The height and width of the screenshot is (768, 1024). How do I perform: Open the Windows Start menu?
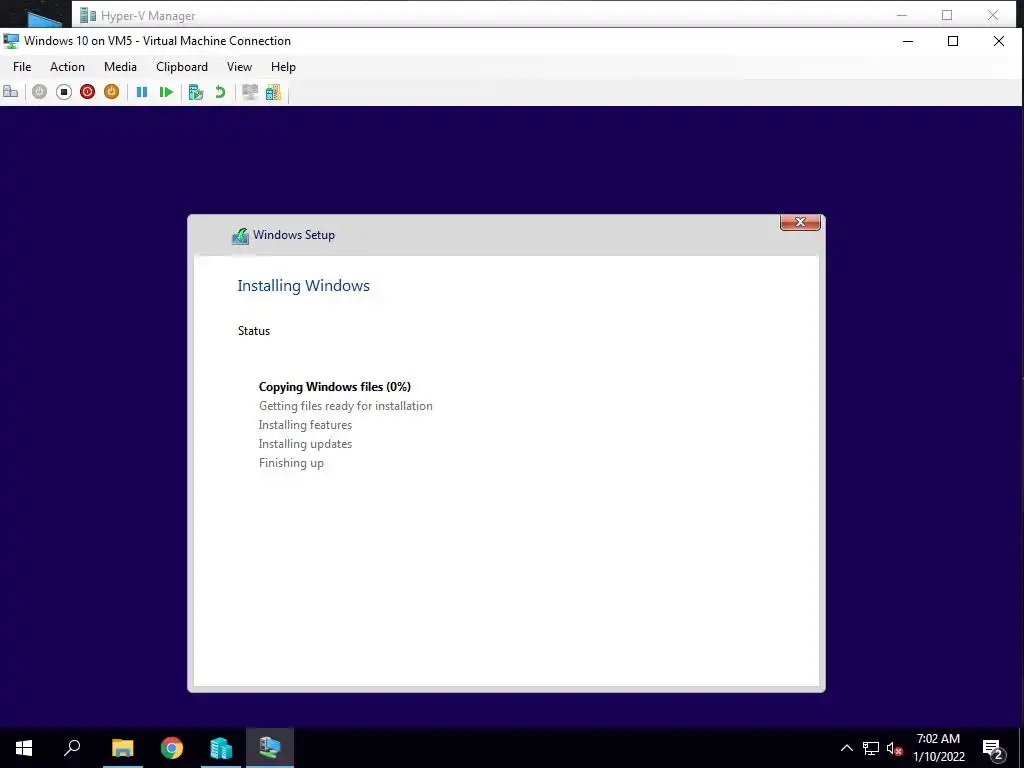pos(24,748)
